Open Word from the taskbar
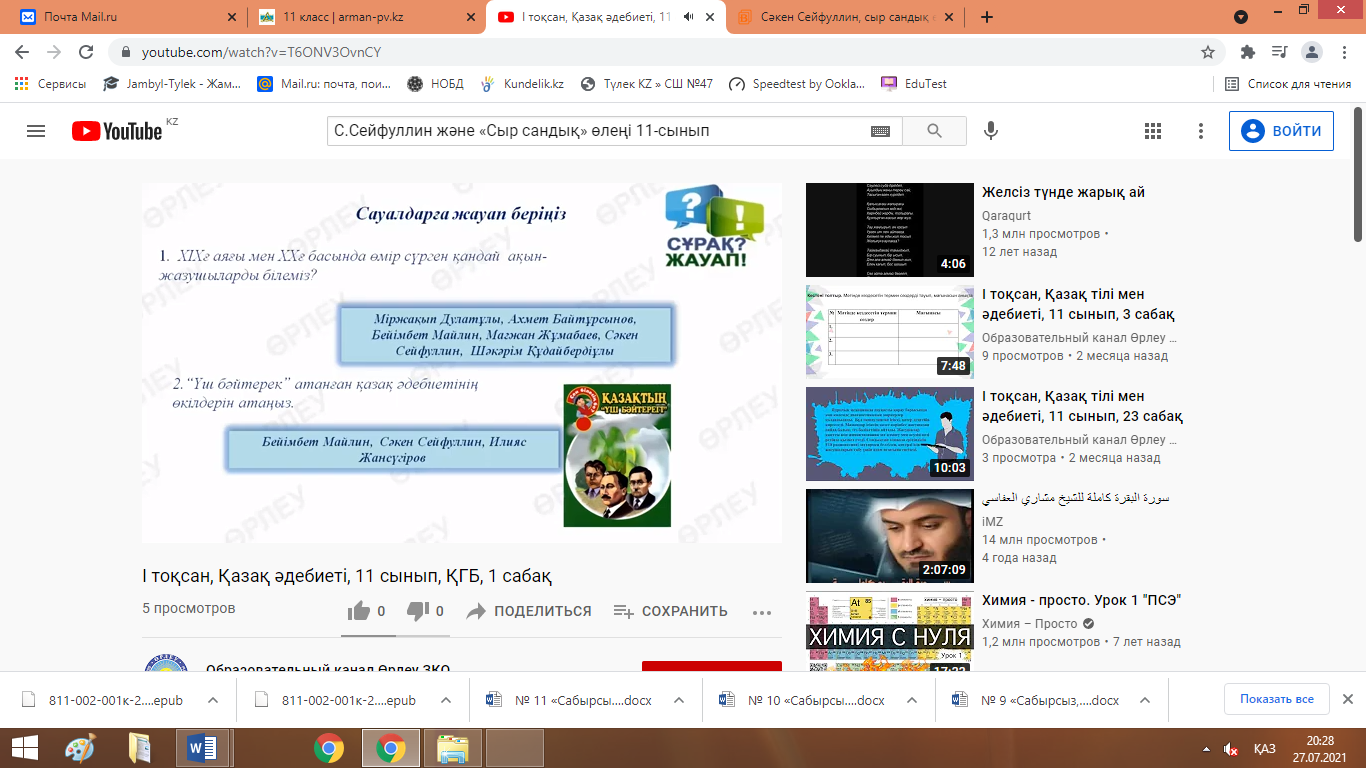The image size is (1366, 768). coord(202,748)
